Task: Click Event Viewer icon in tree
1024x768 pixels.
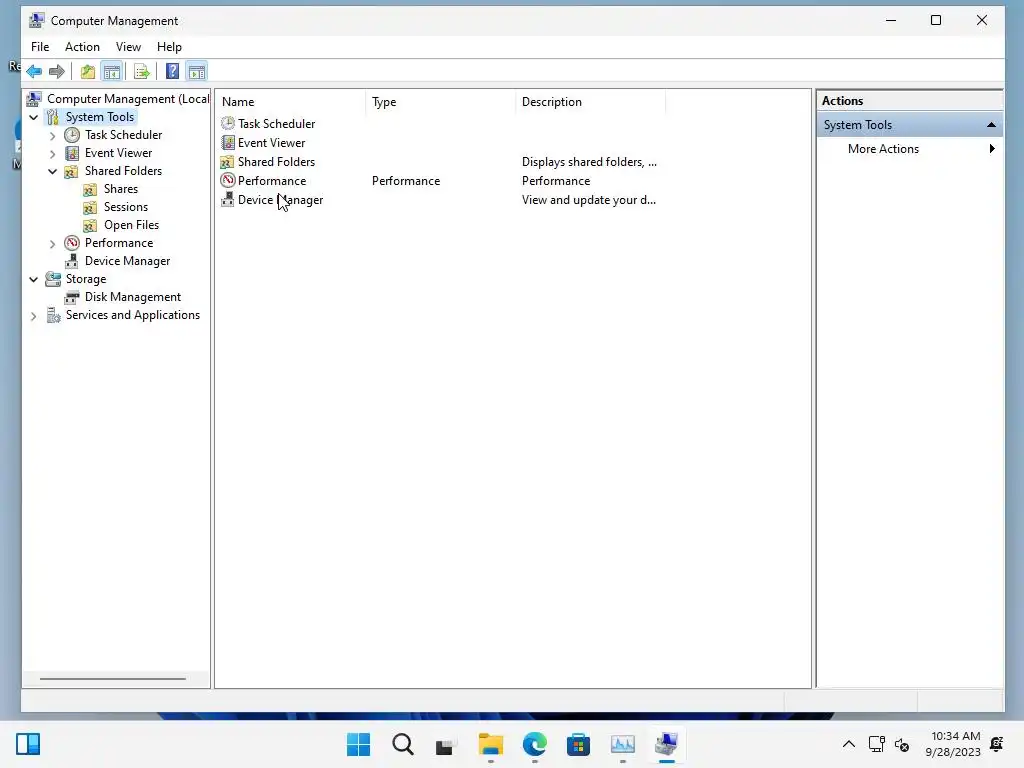Action: tap(72, 153)
